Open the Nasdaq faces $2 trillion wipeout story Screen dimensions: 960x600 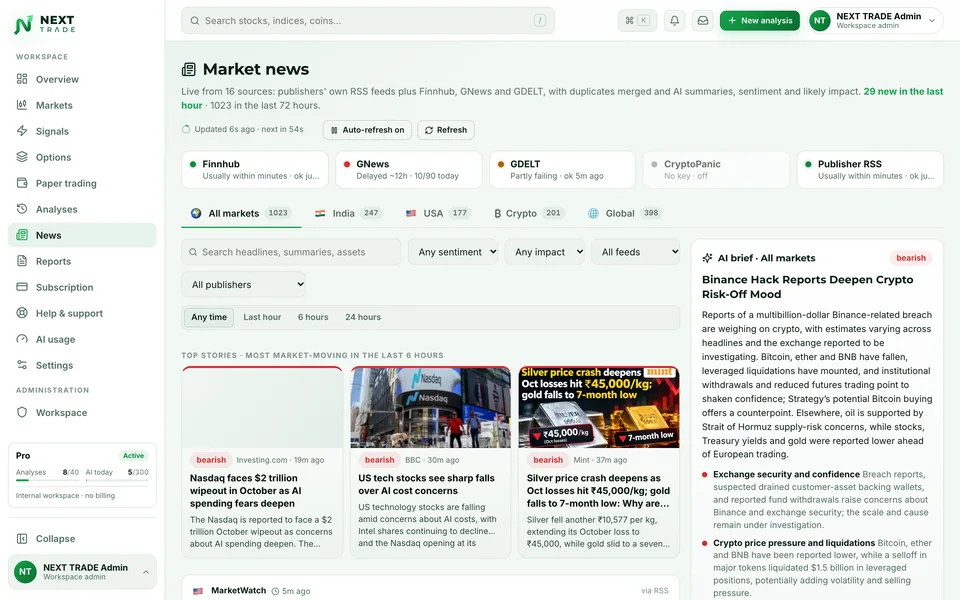[x=262, y=462]
